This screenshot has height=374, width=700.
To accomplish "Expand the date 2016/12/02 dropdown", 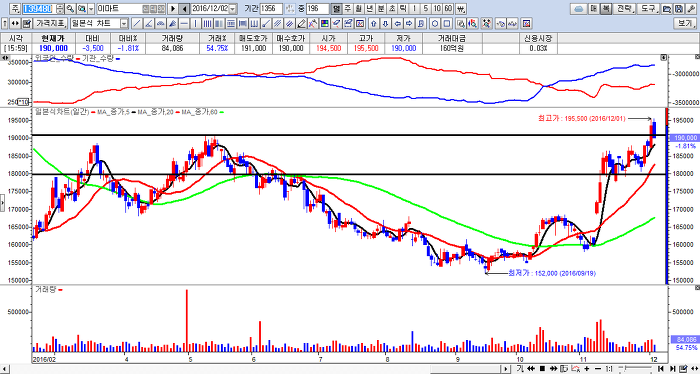I will (x=232, y=9).
